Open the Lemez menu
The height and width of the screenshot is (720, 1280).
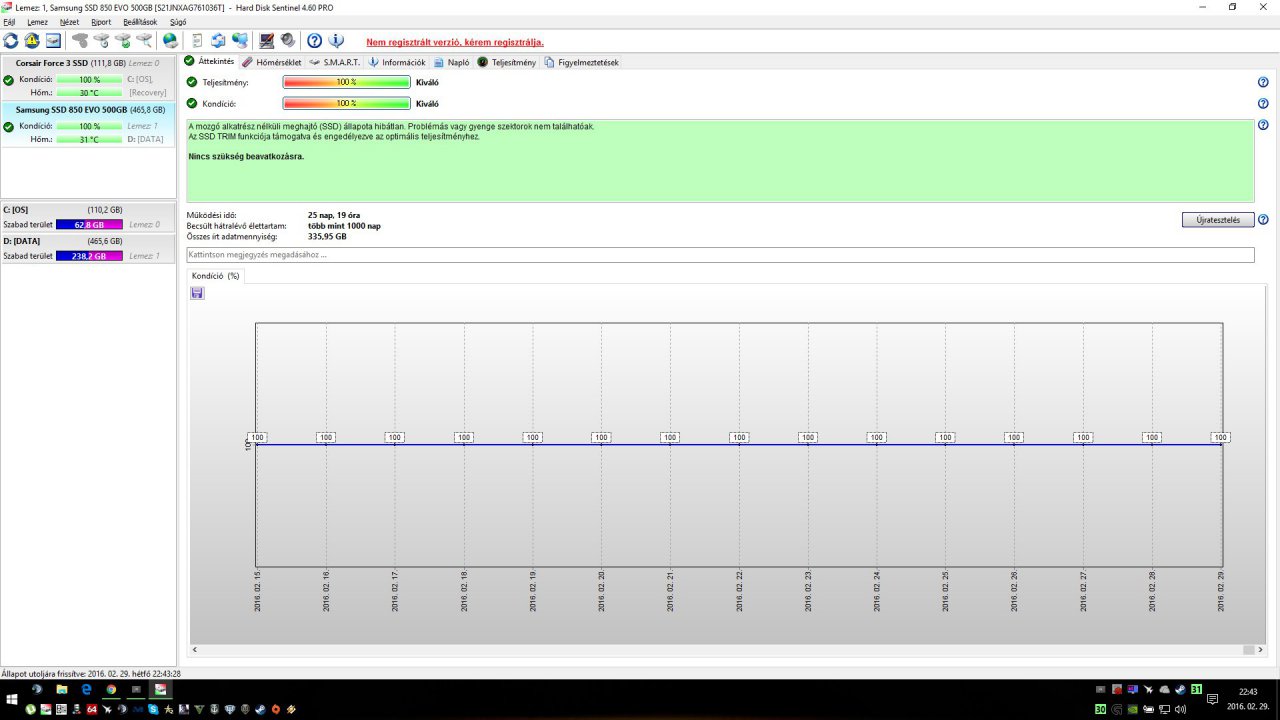tap(37, 22)
